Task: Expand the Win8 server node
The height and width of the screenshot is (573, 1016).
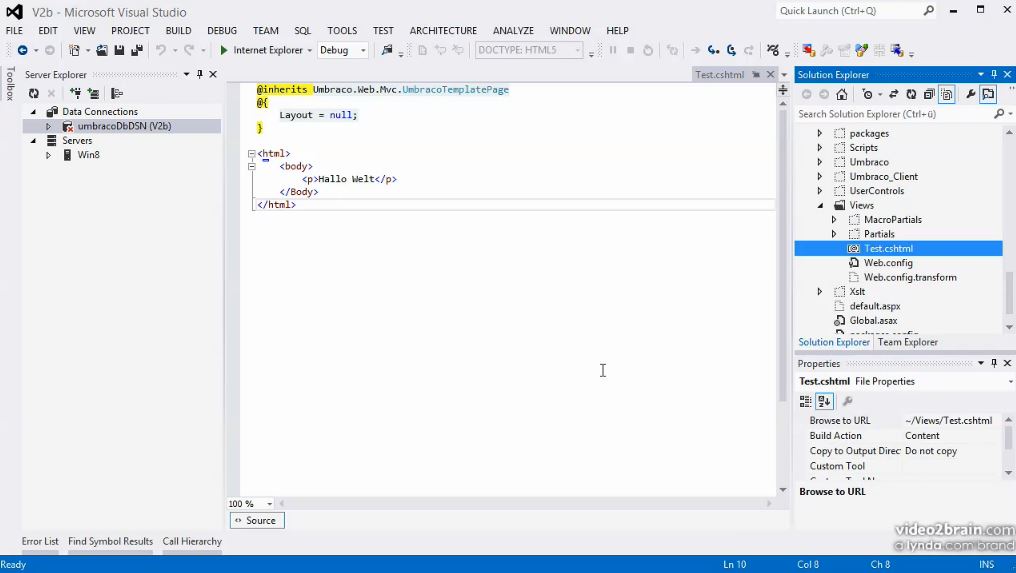Action: 48,155
